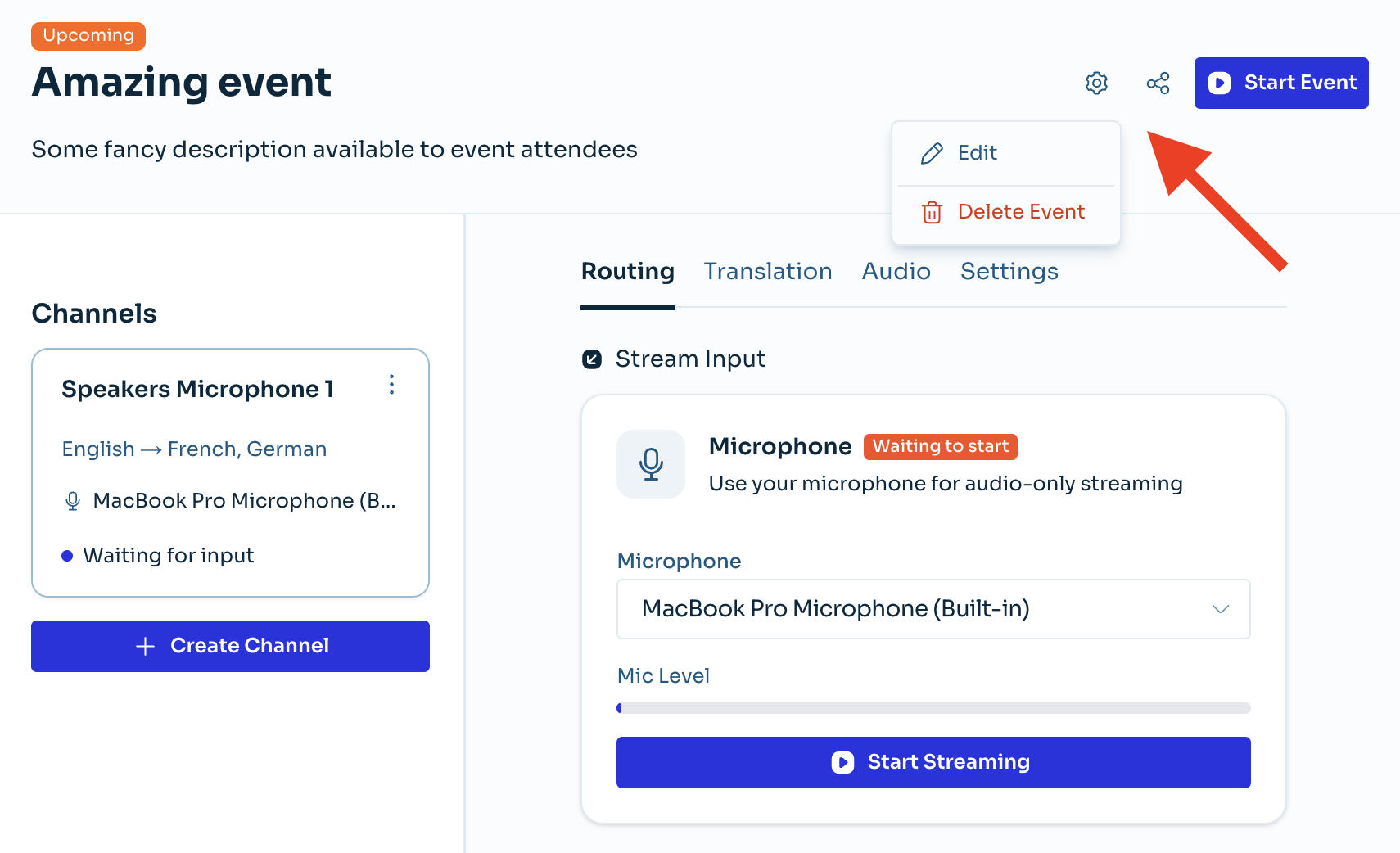Switch to the Translation tab
The image size is (1400, 853).
767,271
